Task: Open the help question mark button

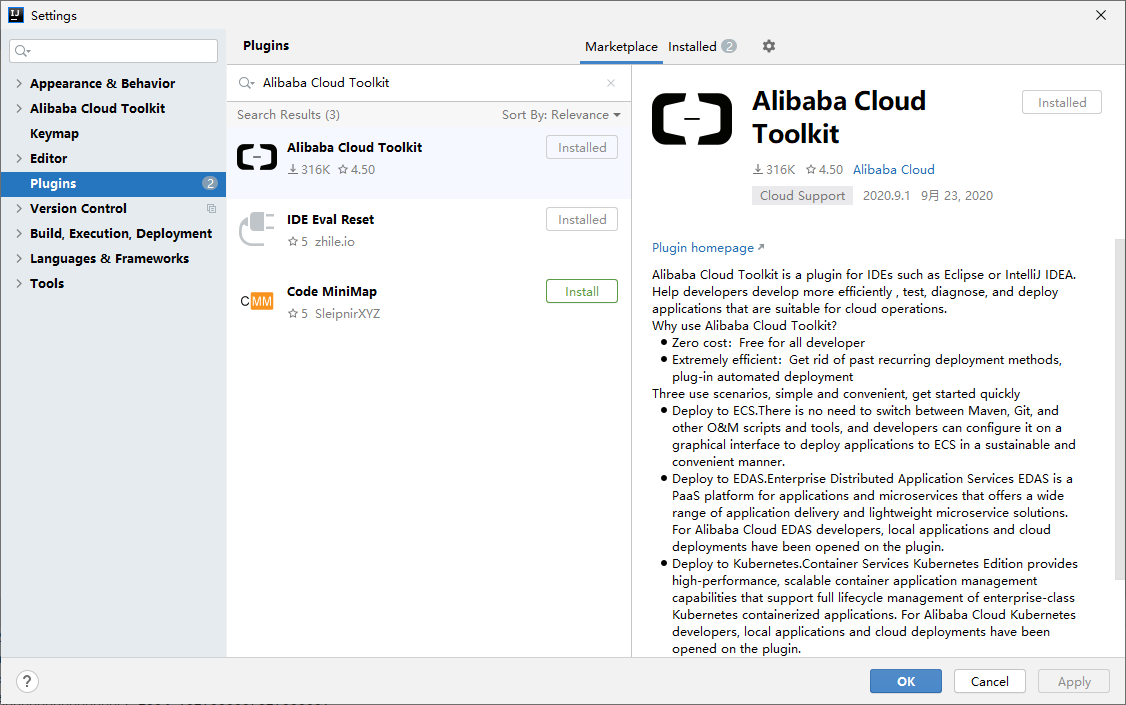Action: point(27,681)
